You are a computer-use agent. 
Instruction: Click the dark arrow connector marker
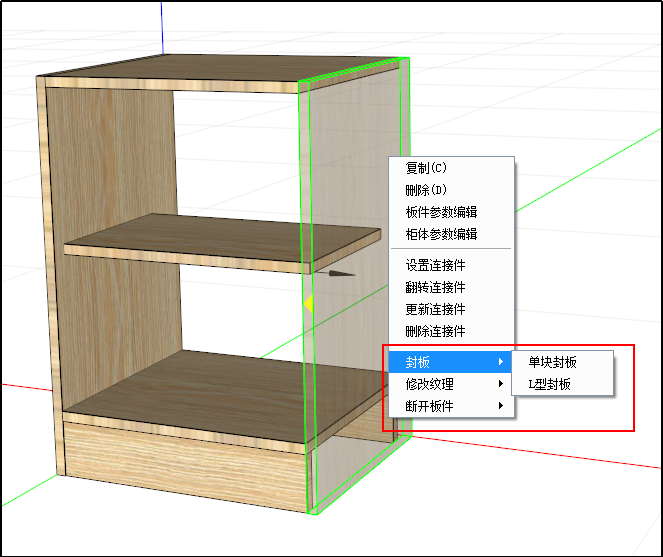341,274
